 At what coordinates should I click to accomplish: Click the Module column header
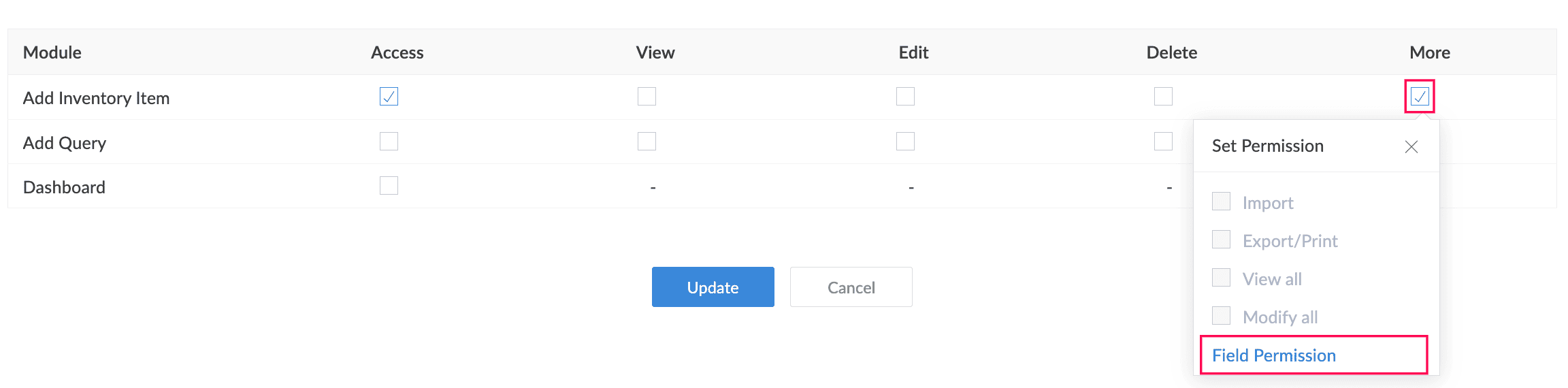point(52,52)
